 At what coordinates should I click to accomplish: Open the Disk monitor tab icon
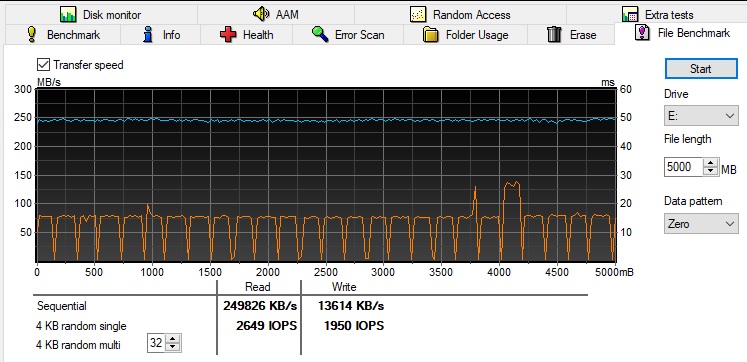coord(68,14)
